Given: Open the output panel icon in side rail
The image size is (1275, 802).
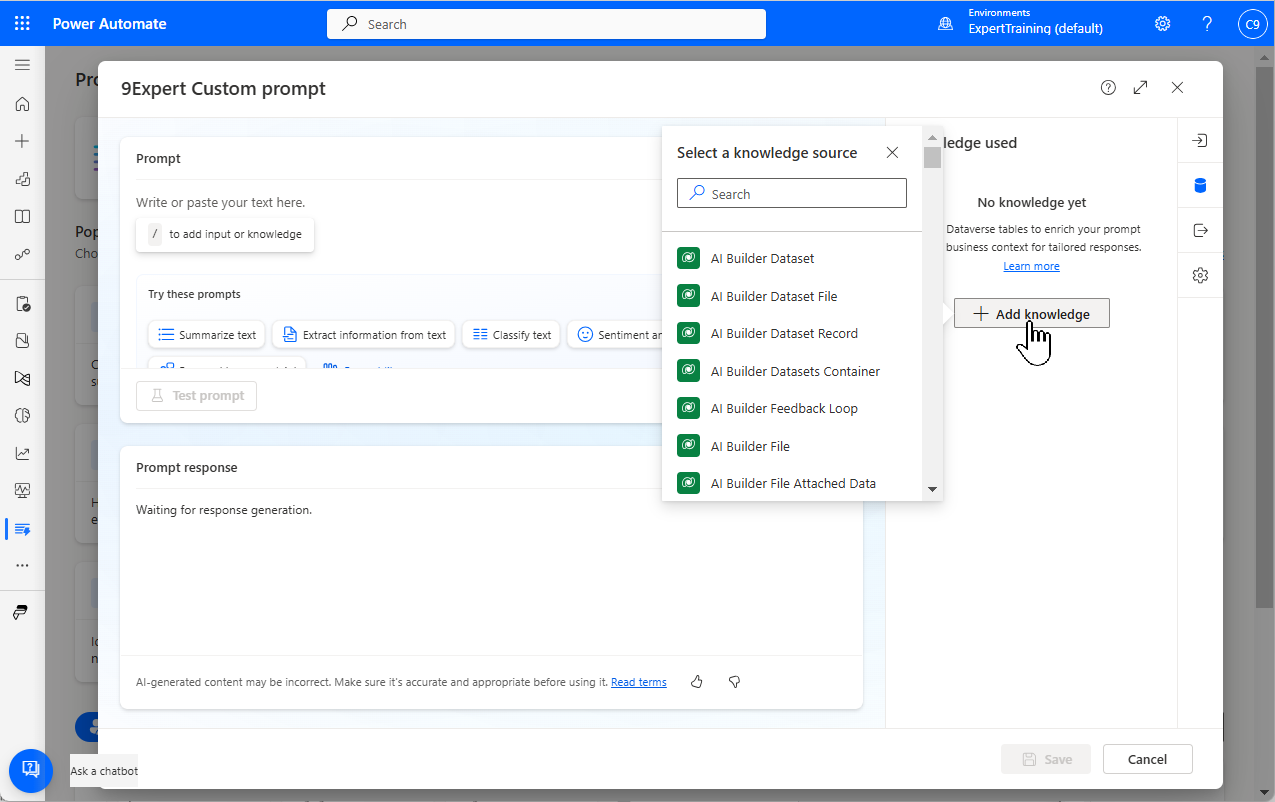Looking at the screenshot, I should tap(1200, 231).
